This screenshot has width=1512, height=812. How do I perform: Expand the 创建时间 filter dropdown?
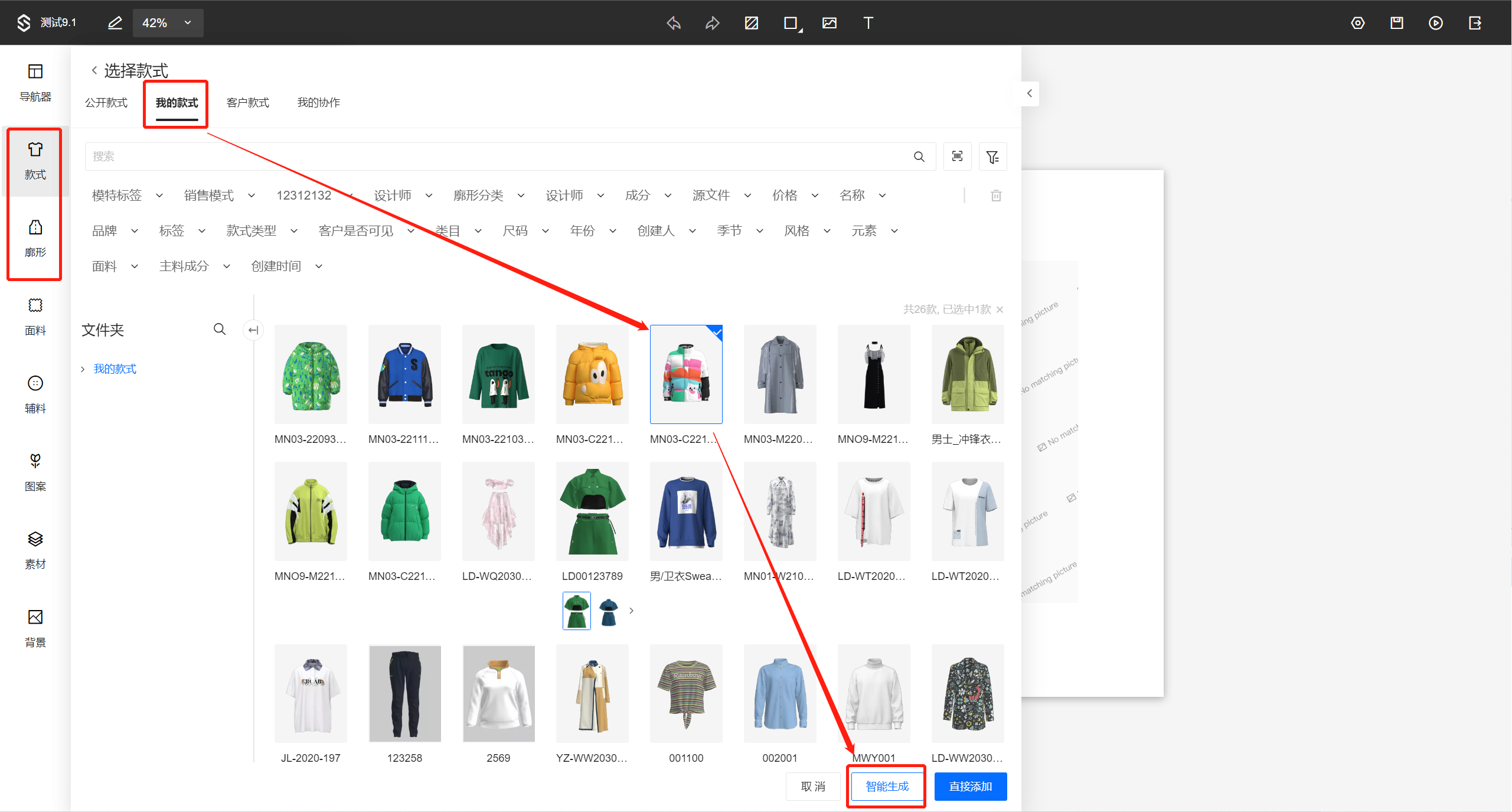pyautogui.click(x=287, y=266)
